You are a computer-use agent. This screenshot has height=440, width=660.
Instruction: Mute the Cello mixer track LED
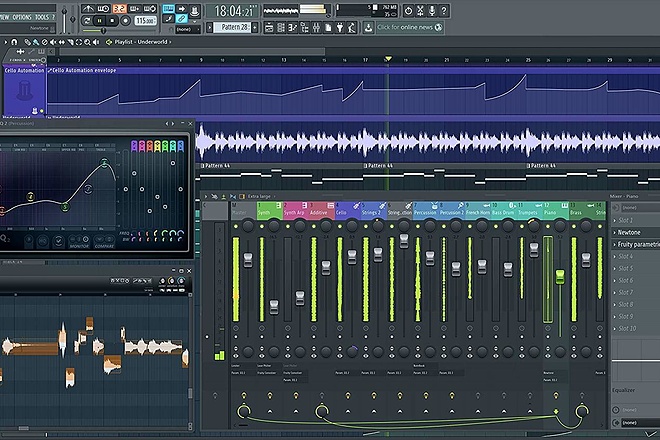[340, 227]
